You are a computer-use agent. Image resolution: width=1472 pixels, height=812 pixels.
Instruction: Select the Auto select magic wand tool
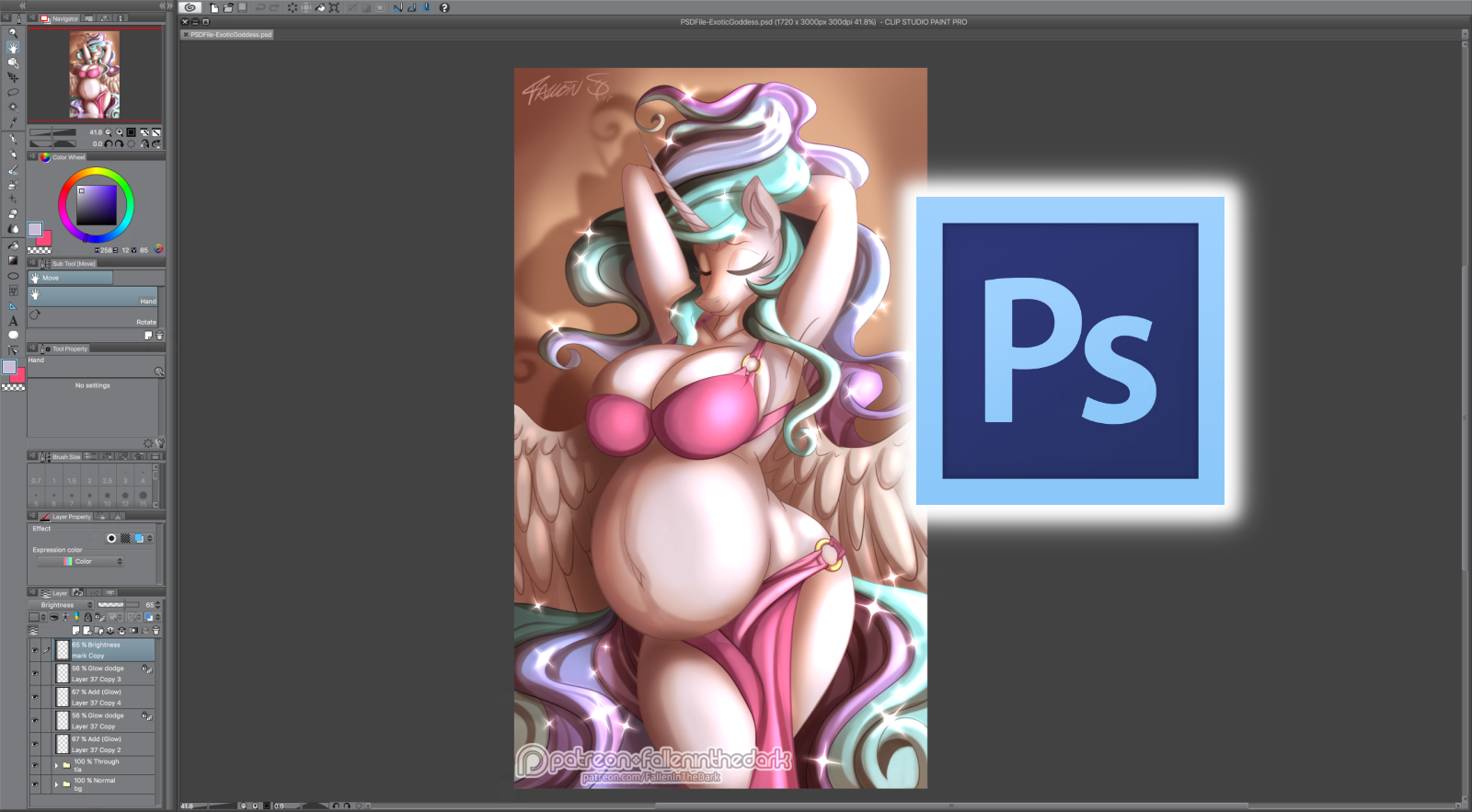[13, 107]
